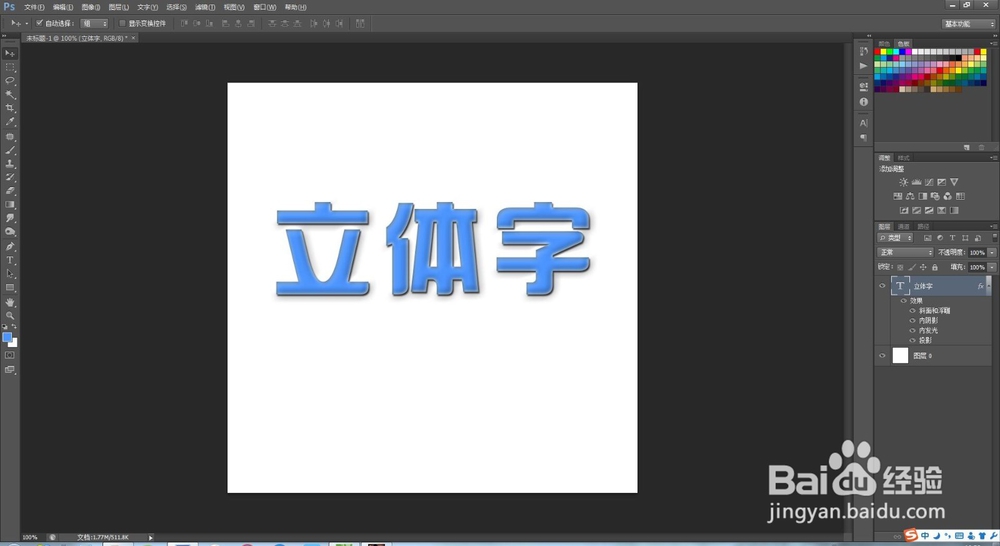The image size is (1000, 546).
Task: Open the 图层(L) menu
Action: [119, 7]
